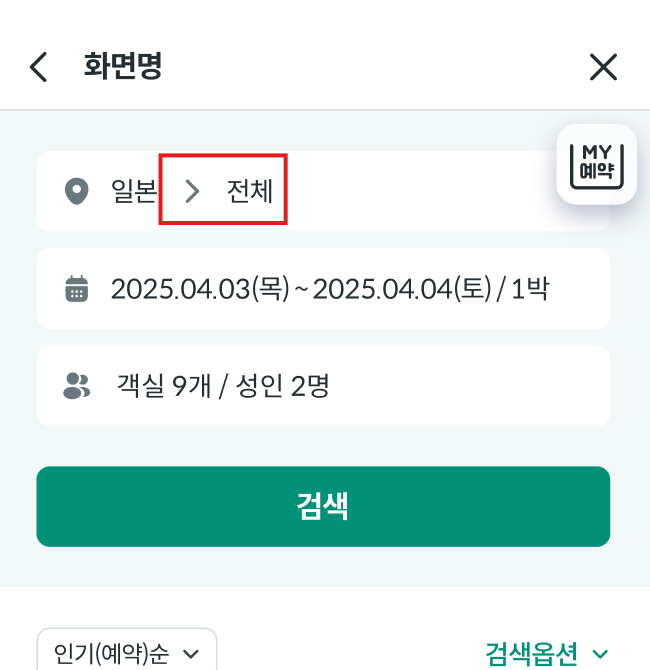Click the 화면명 screen title
Viewport: 650px width, 670px height.
pos(123,67)
